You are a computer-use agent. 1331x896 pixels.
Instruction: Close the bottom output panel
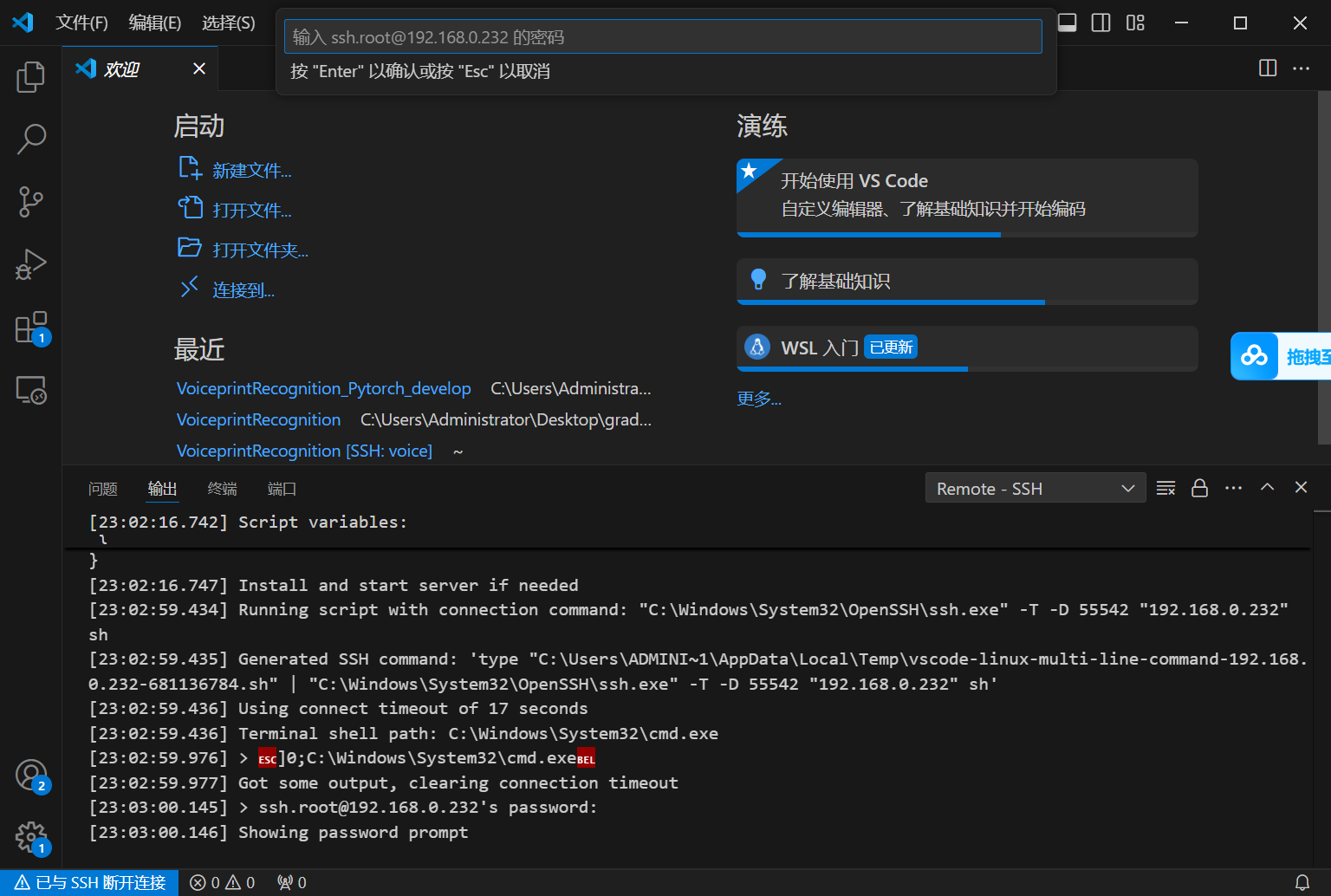tap(1301, 487)
